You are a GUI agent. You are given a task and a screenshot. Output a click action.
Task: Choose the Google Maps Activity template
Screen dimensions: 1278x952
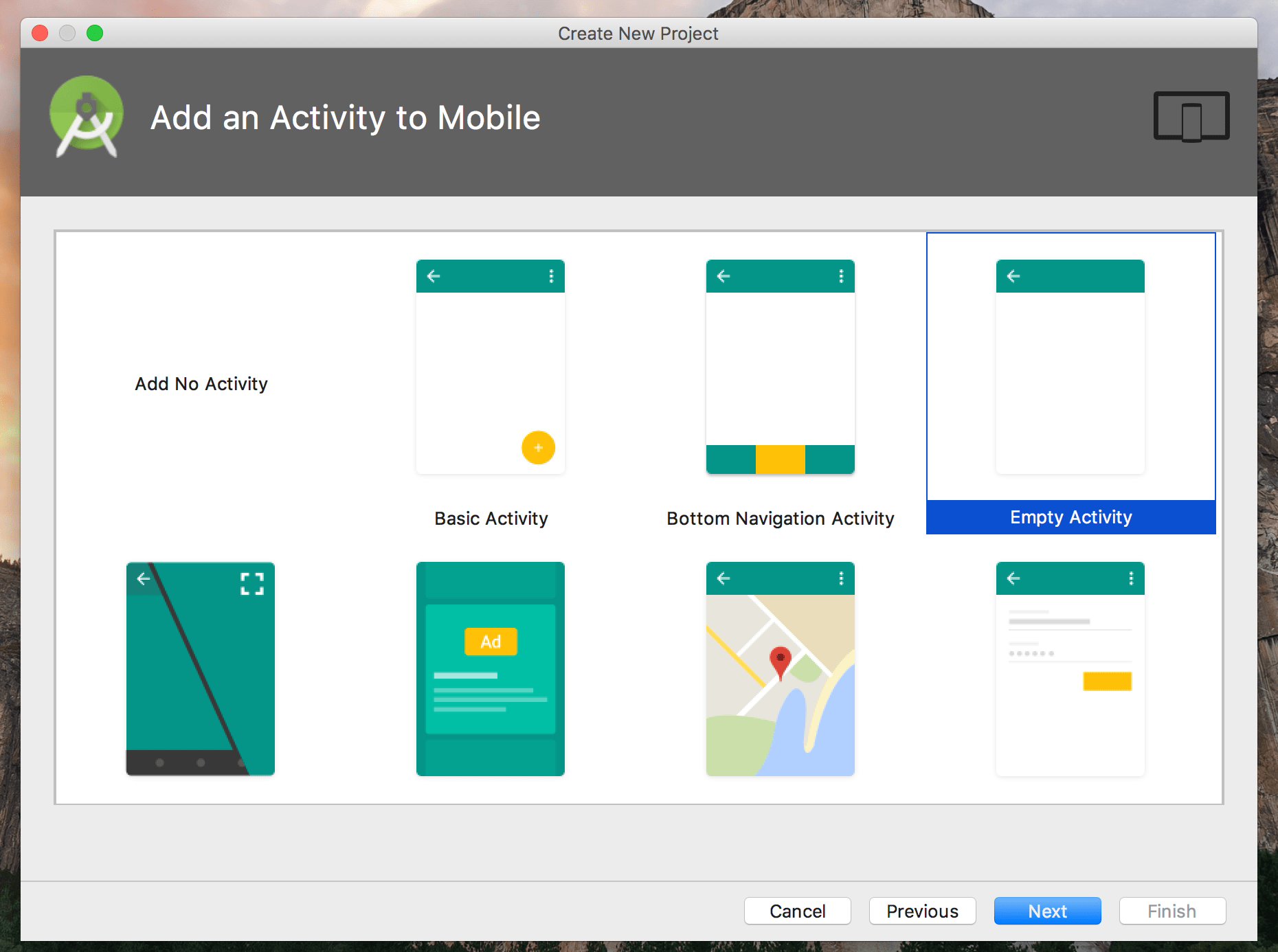[x=780, y=668]
